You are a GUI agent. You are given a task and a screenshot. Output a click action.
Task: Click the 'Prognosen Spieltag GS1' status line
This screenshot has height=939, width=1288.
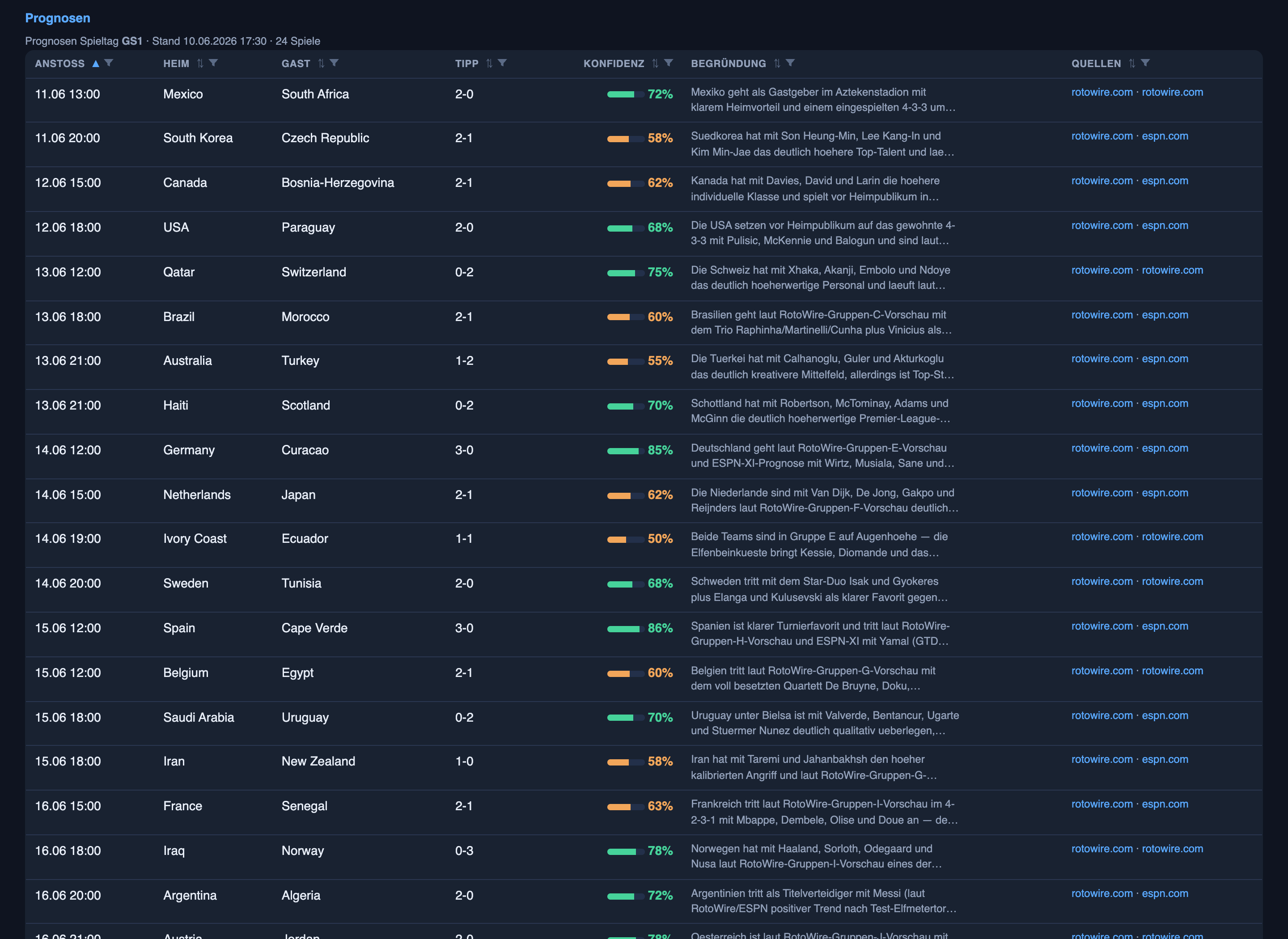tap(172, 42)
